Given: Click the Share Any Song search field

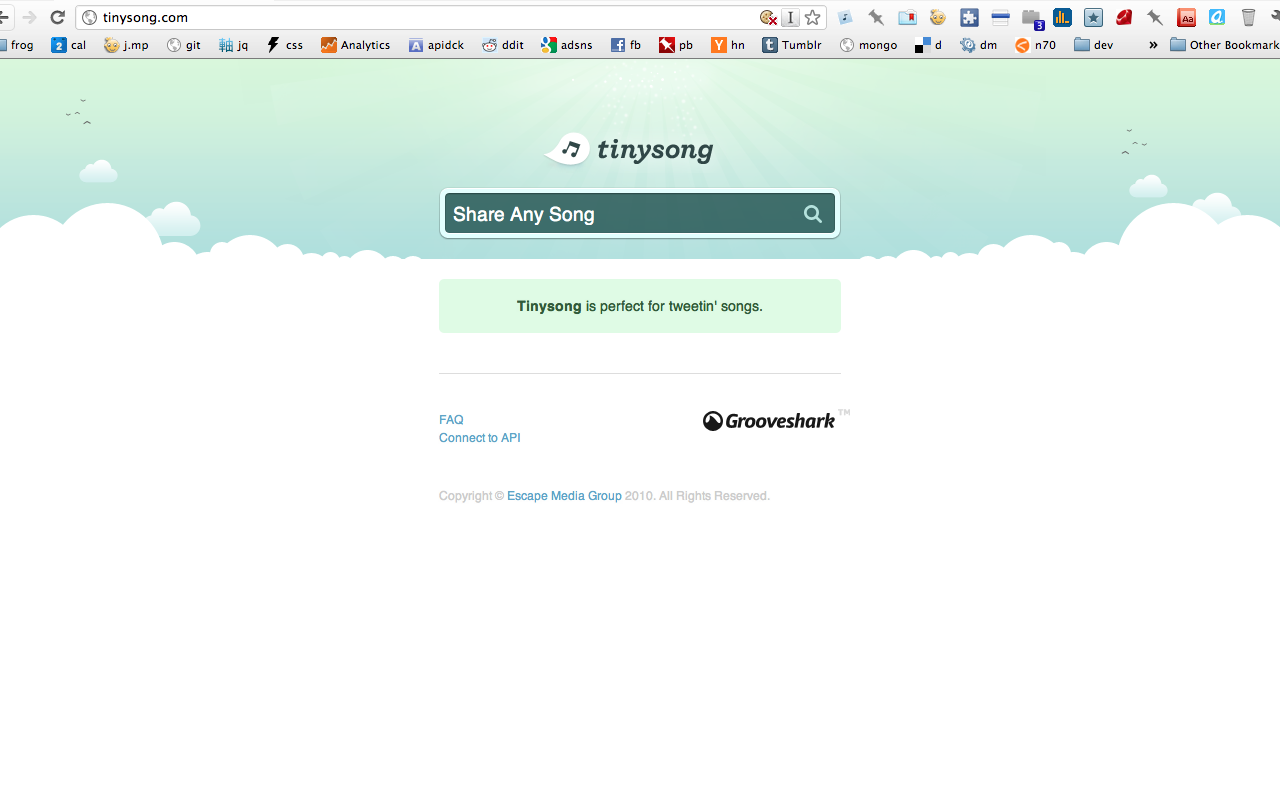Looking at the screenshot, I should [x=640, y=214].
